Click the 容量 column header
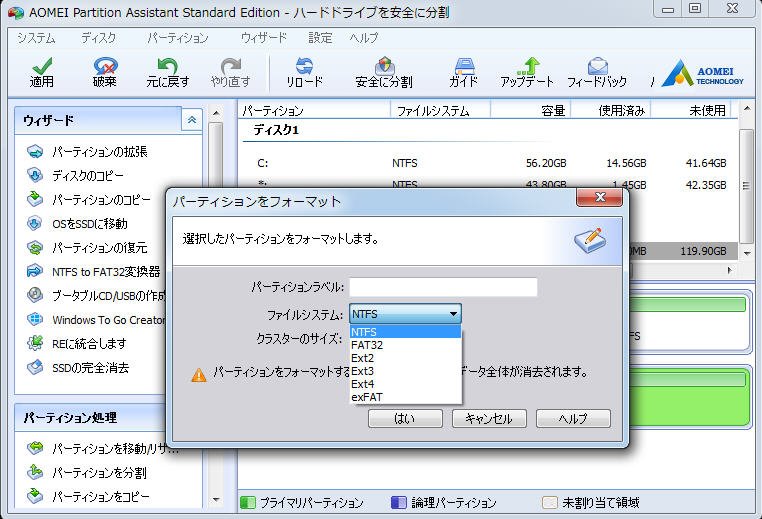Screen dimensions: 762x519 (x=530, y=110)
